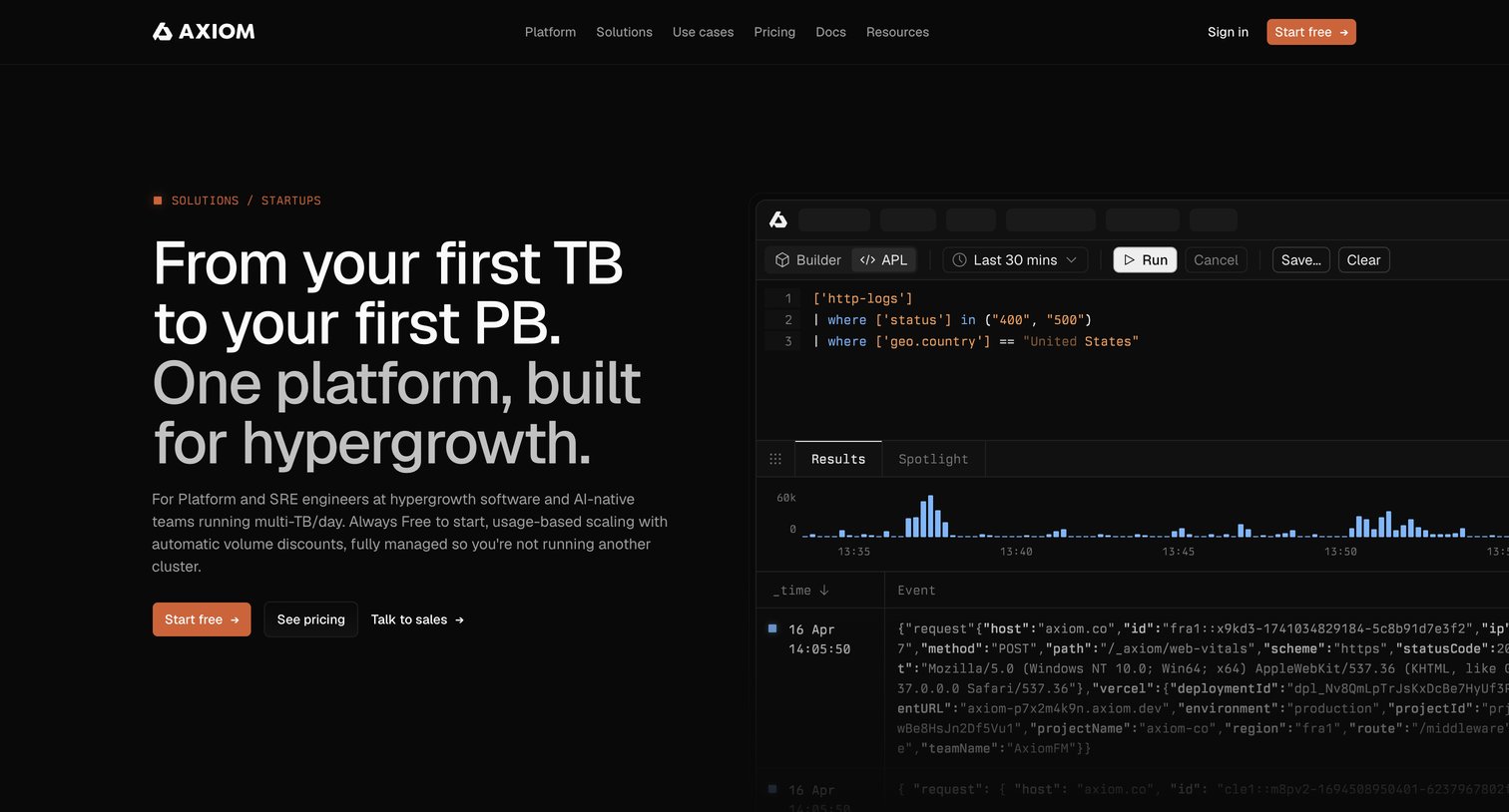Go to the Pricing page

(774, 32)
